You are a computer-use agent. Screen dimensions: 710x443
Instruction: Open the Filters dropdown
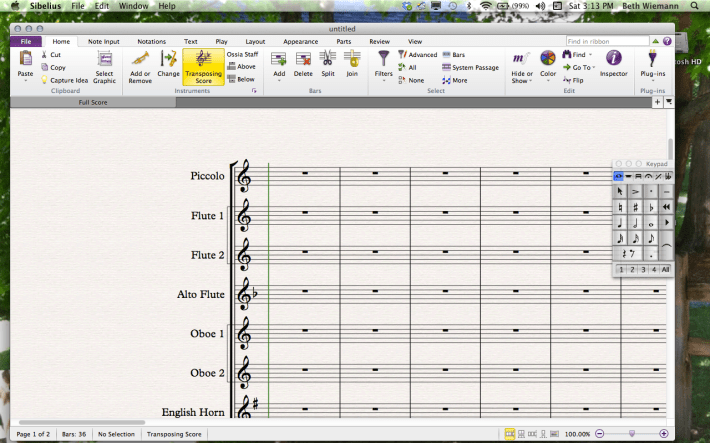point(383,65)
